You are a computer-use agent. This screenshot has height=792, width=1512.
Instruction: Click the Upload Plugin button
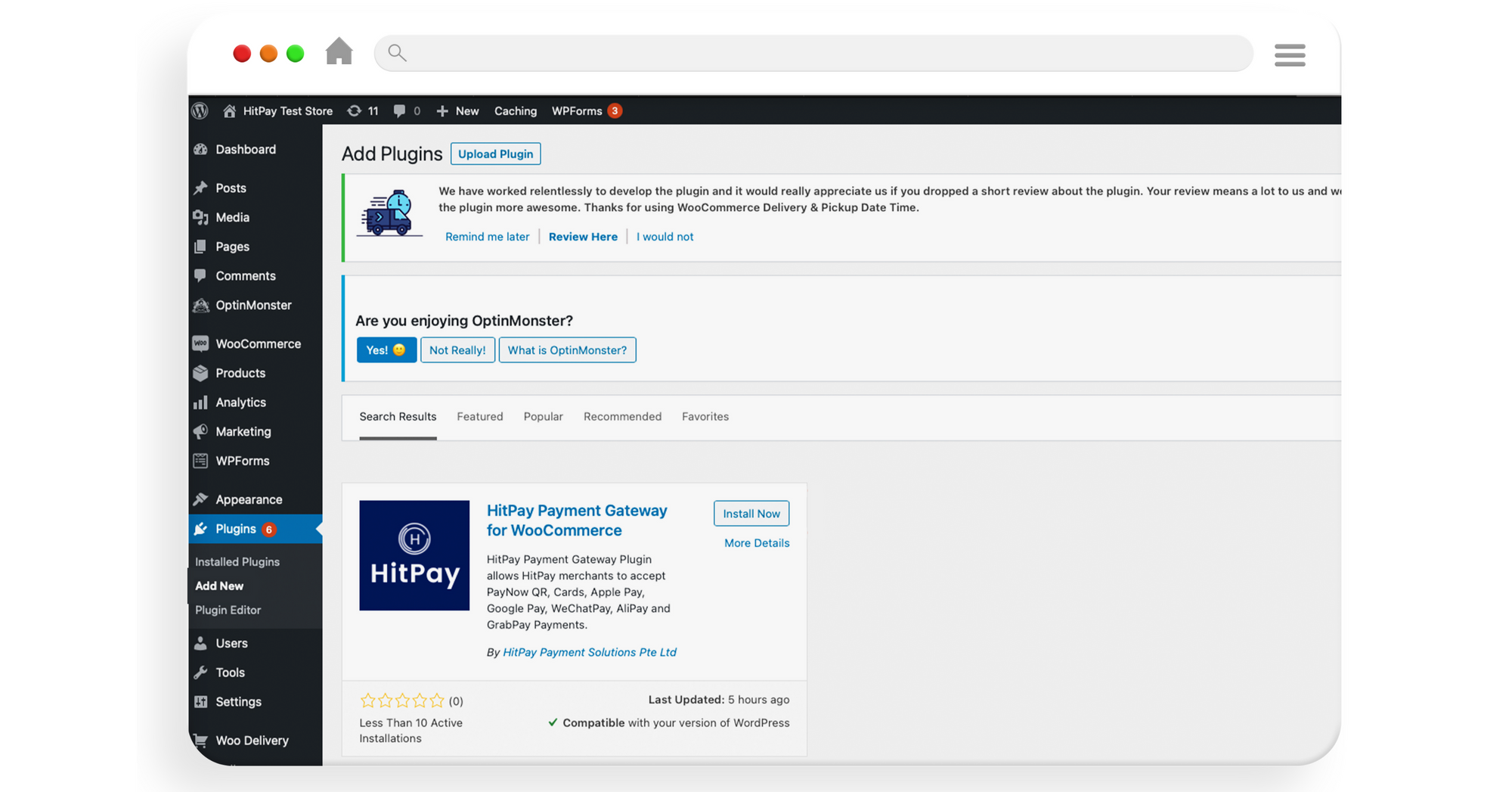point(496,154)
